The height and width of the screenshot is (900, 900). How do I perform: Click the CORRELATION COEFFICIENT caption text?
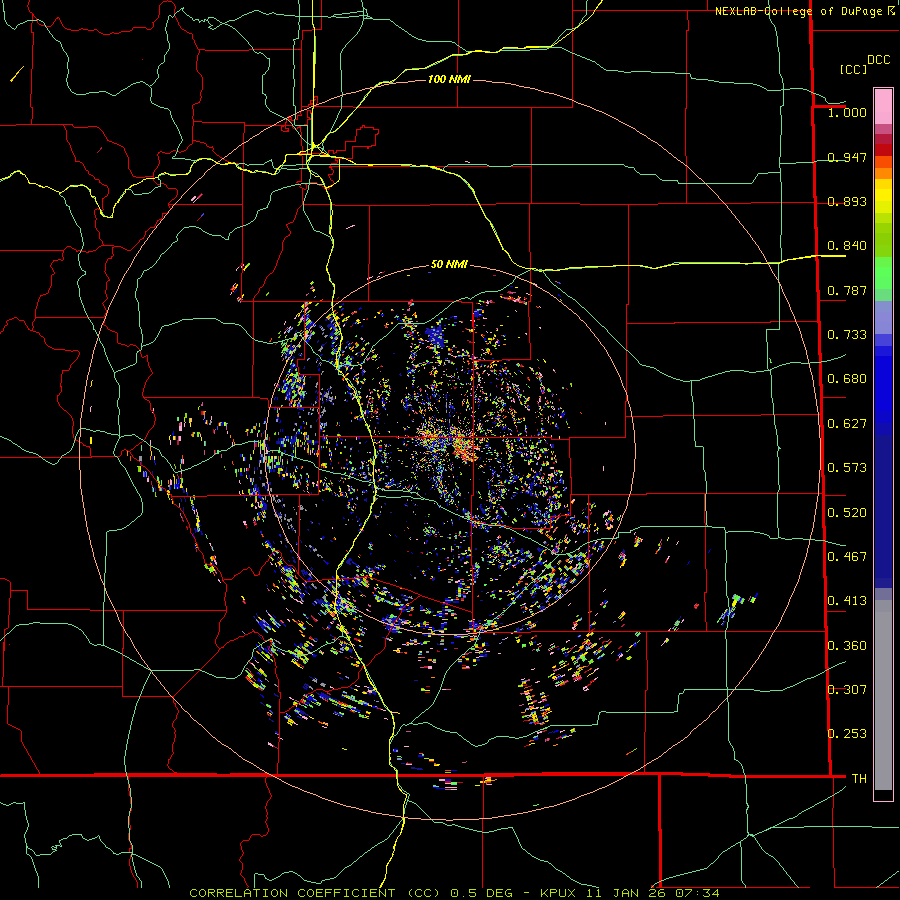[x=292, y=893]
